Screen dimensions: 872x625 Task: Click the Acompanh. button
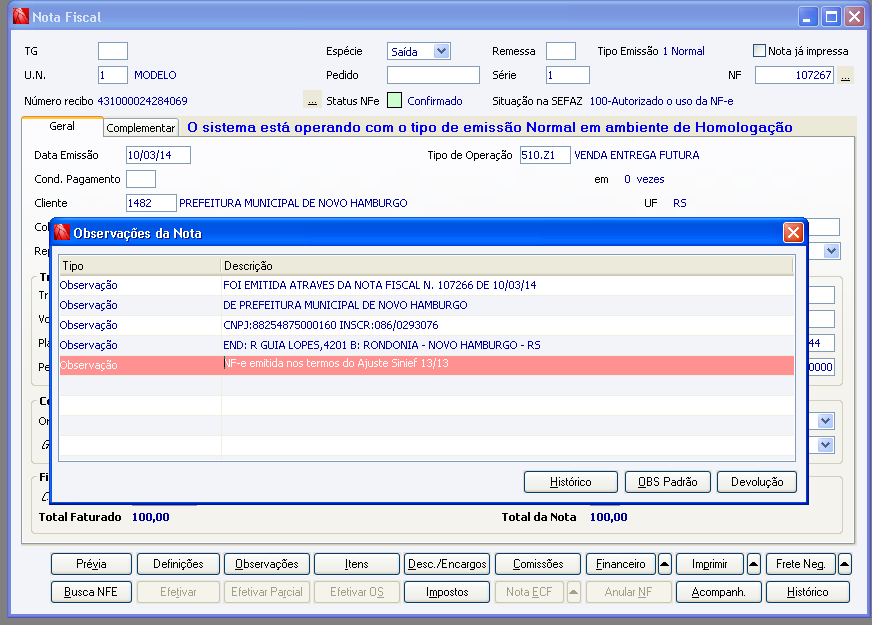[x=718, y=592]
